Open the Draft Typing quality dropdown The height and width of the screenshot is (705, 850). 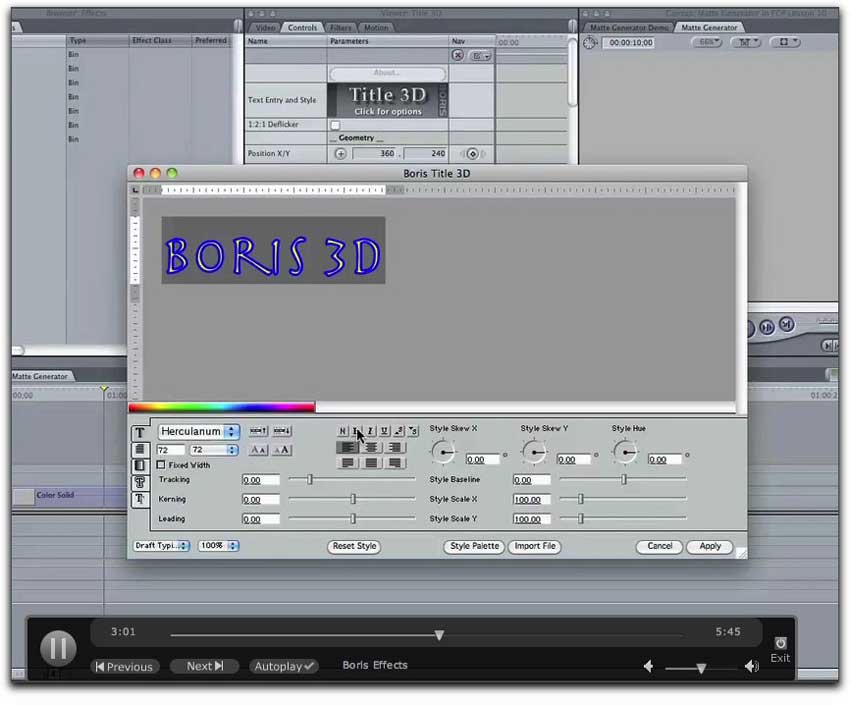pyautogui.click(x=161, y=546)
